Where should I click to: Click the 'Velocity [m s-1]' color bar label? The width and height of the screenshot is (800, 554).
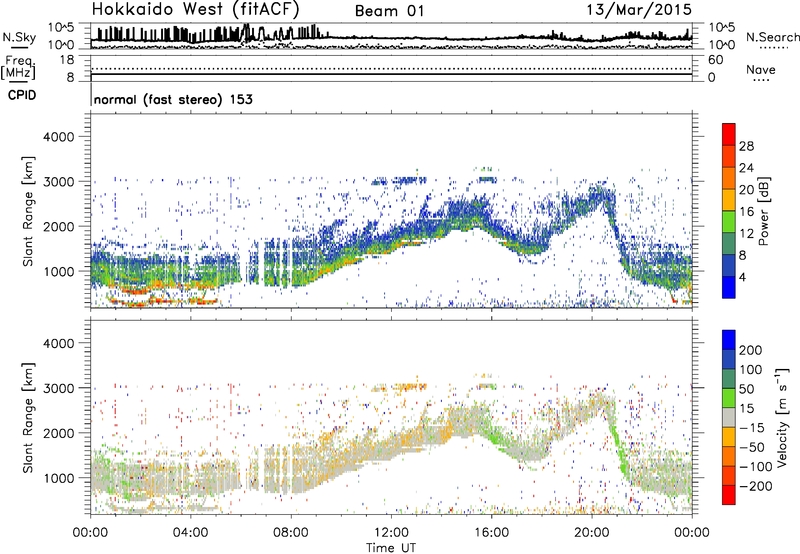[x=782, y=417]
